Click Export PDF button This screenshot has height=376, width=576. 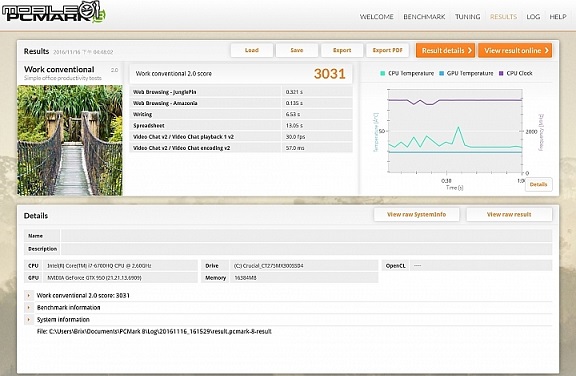tap(387, 50)
